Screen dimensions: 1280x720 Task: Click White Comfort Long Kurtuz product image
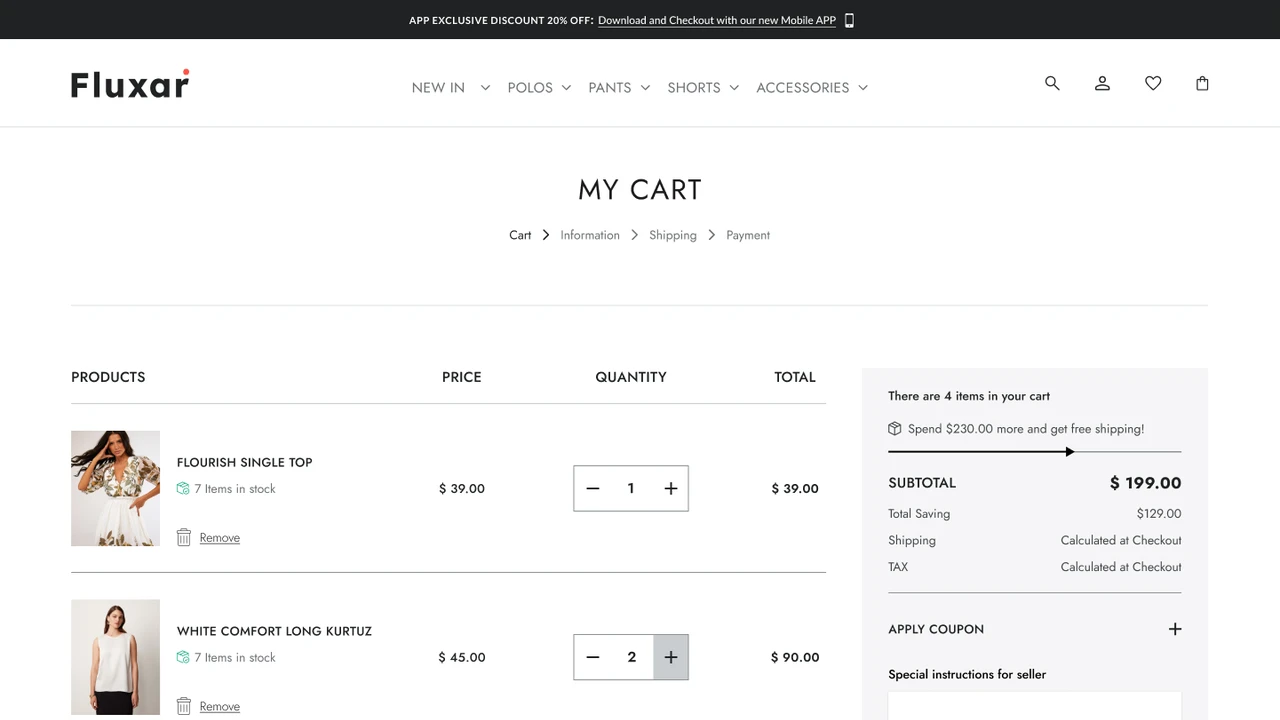click(x=115, y=657)
